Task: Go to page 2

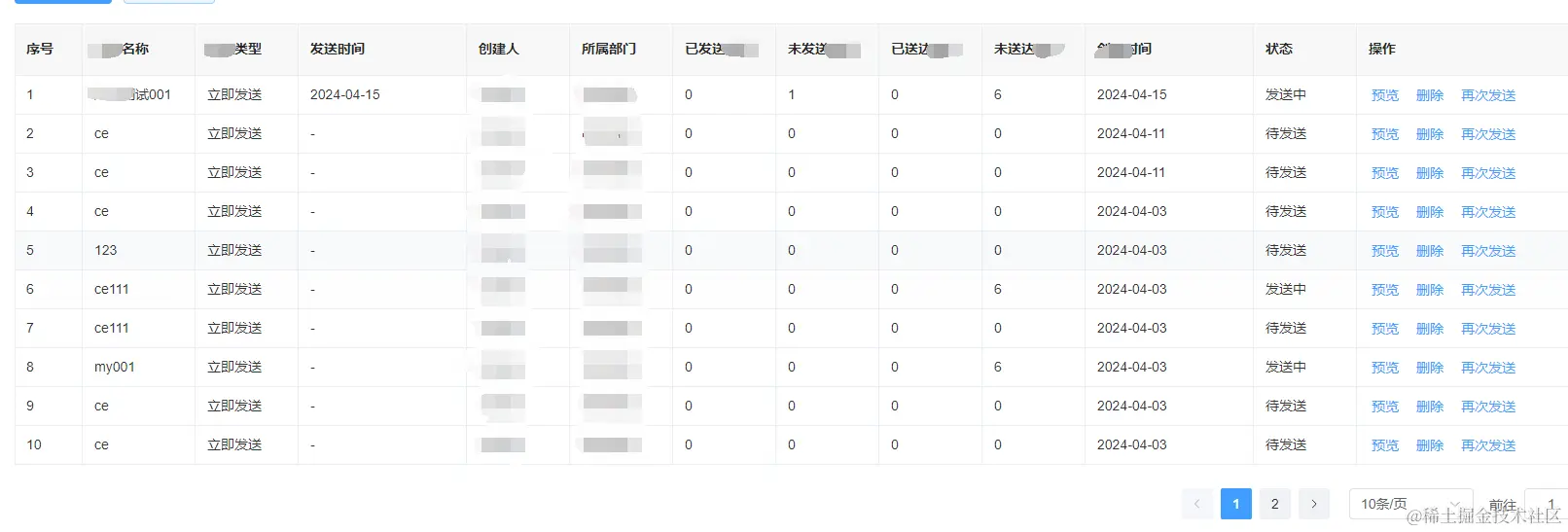Action: tap(1274, 504)
